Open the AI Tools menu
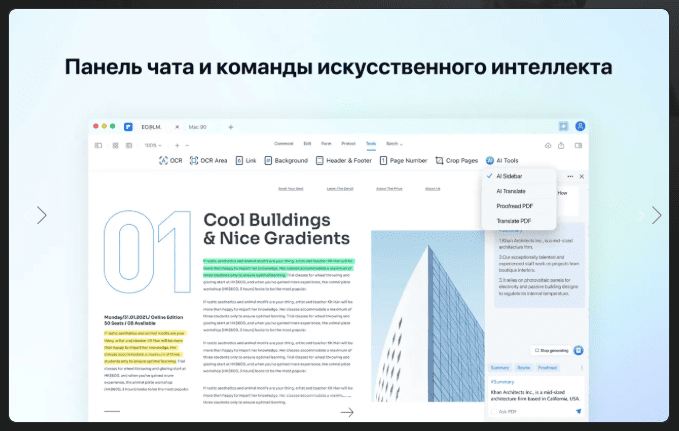 click(x=502, y=161)
